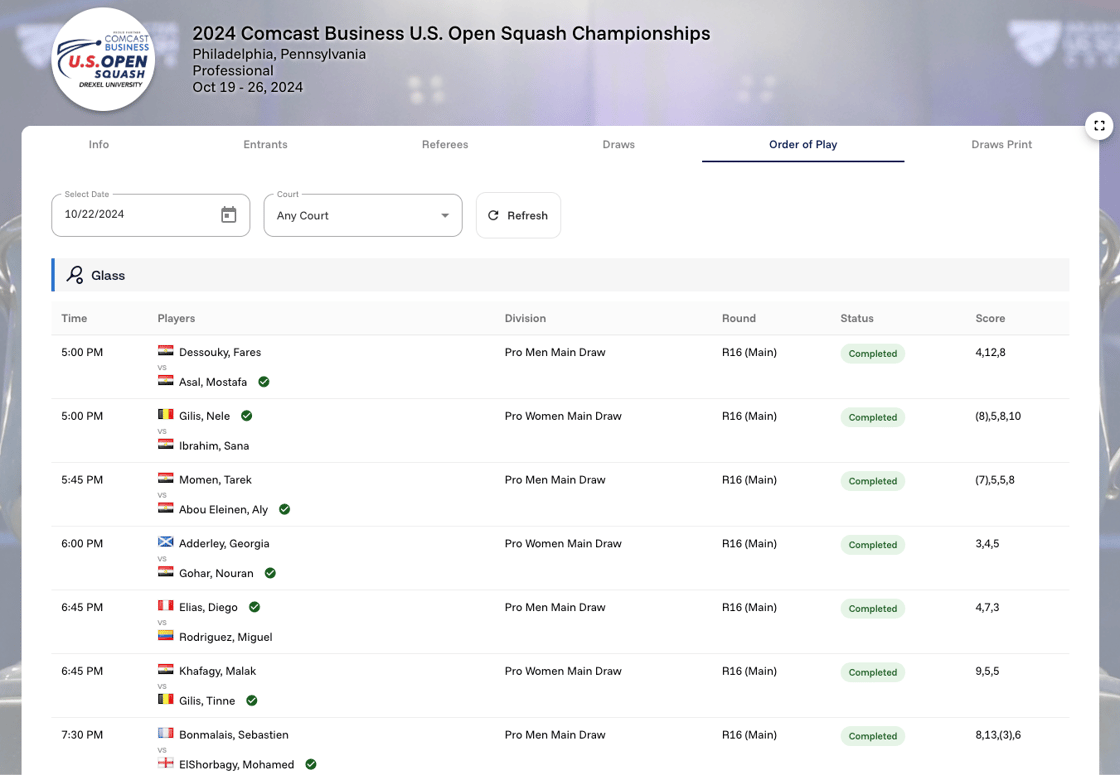Click the Glass court racquet icon
Screen dimensions: 1120x775
pos(75,275)
